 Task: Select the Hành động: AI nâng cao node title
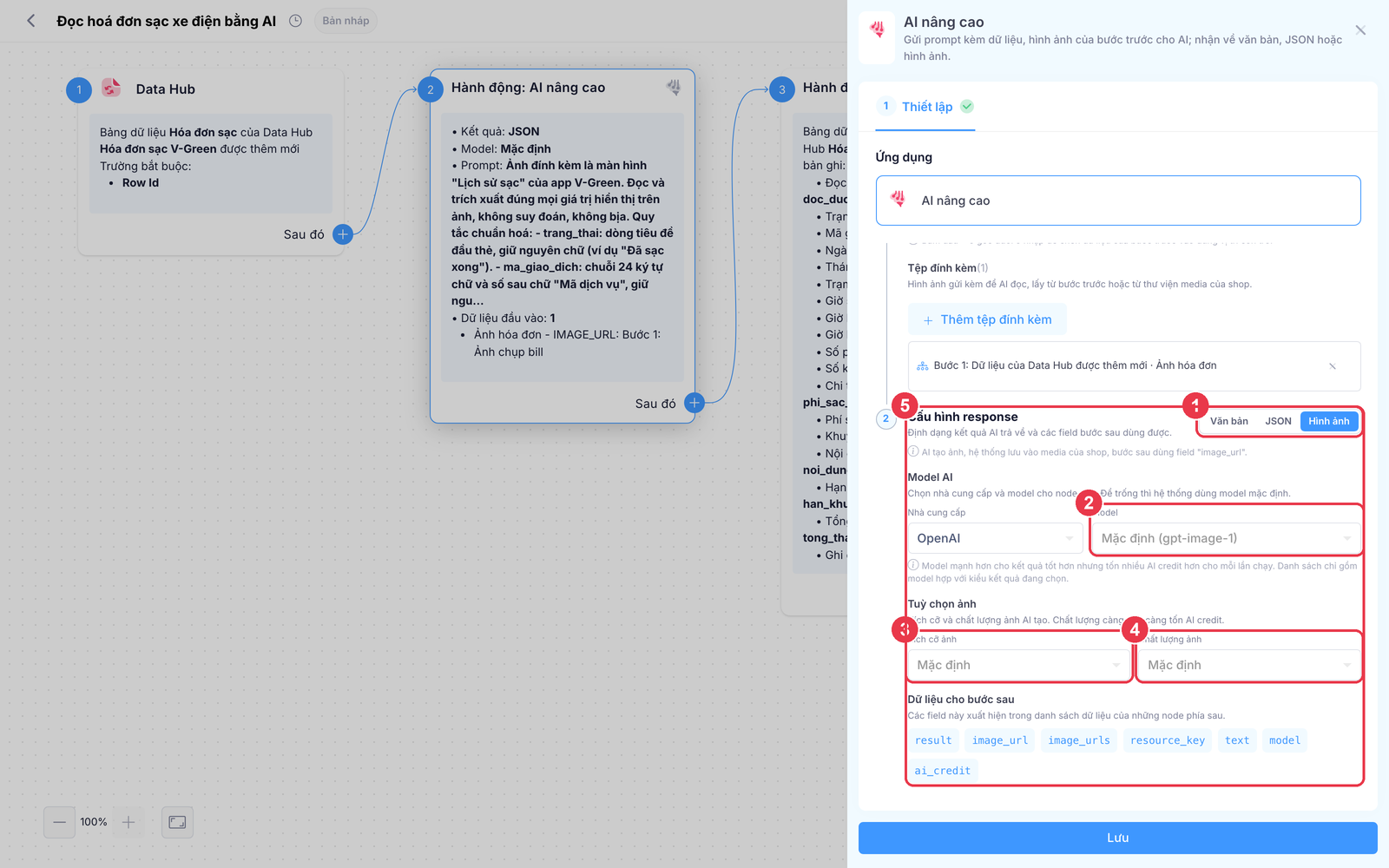click(x=528, y=88)
